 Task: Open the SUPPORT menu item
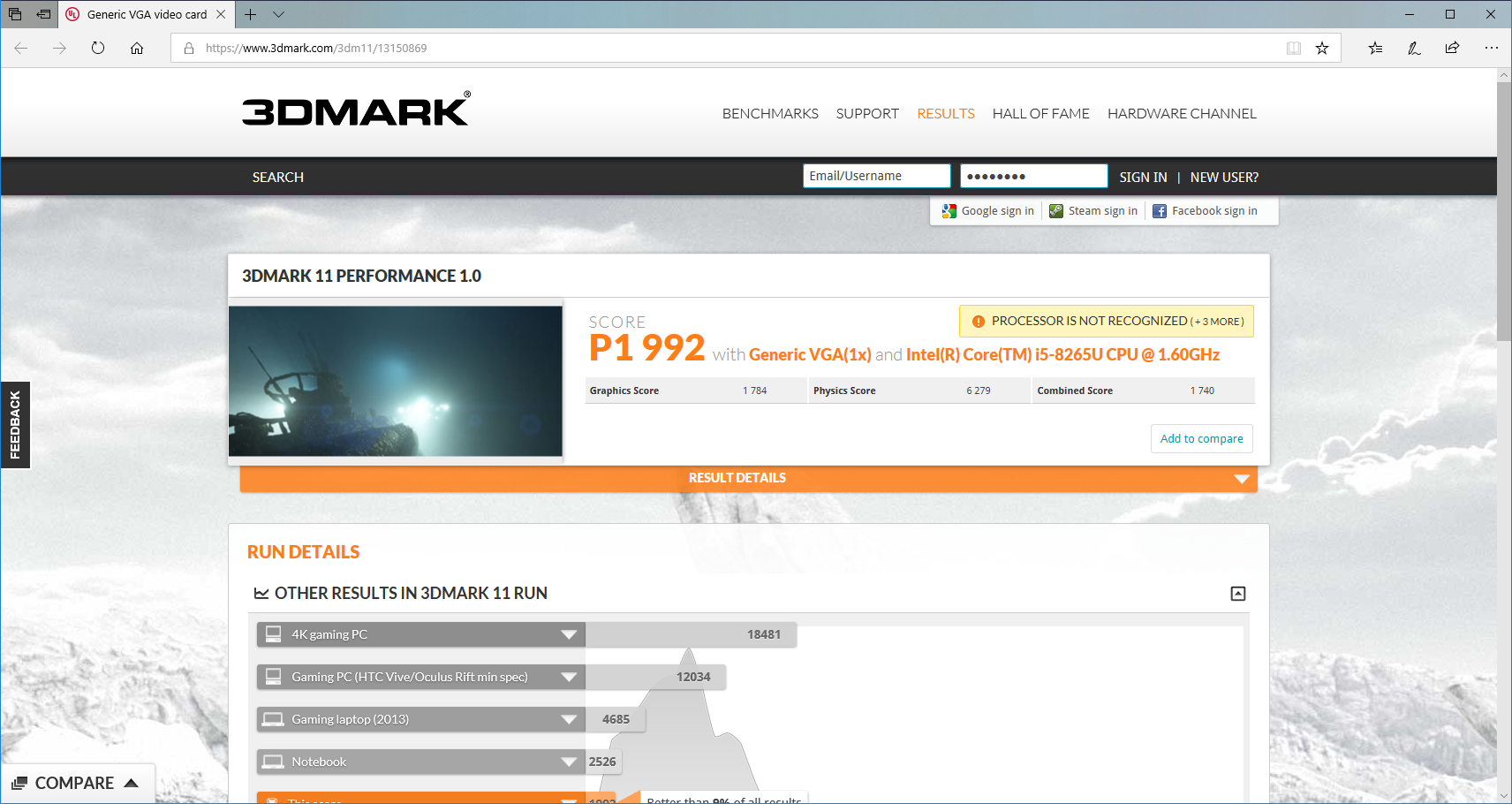pos(867,113)
